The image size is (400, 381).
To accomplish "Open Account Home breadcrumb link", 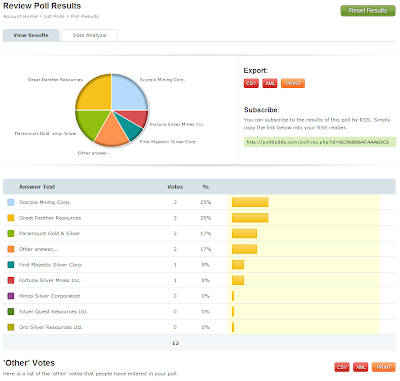I will pyautogui.click(x=20, y=16).
